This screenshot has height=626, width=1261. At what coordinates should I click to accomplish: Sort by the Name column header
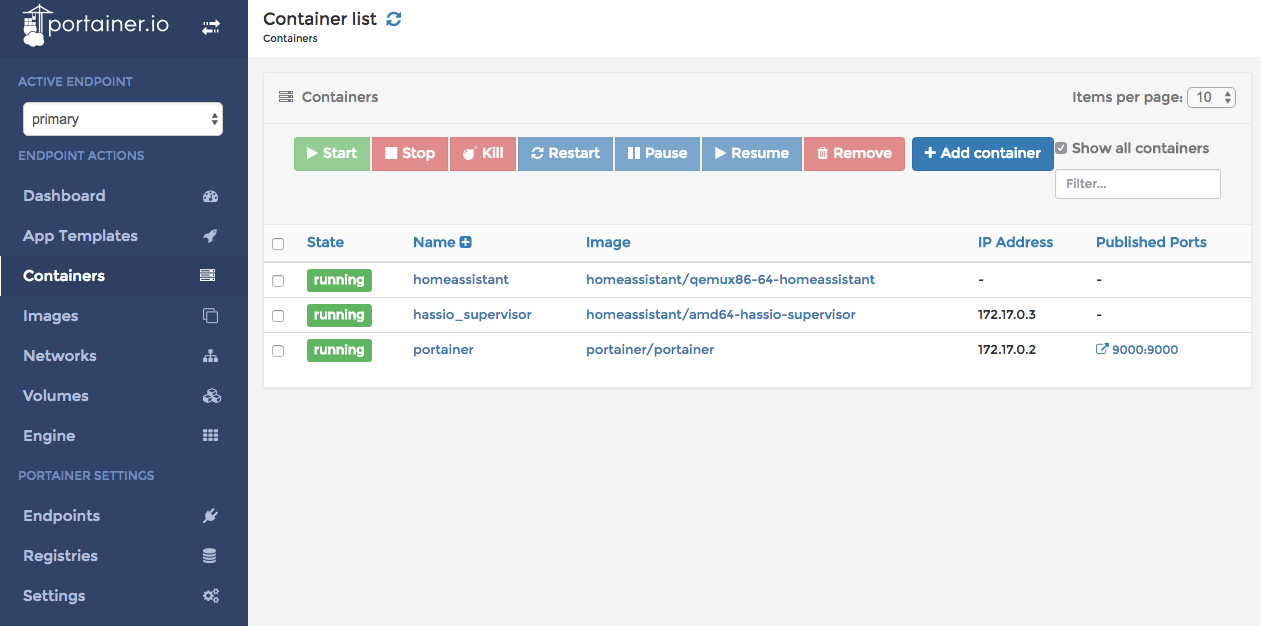pos(434,242)
